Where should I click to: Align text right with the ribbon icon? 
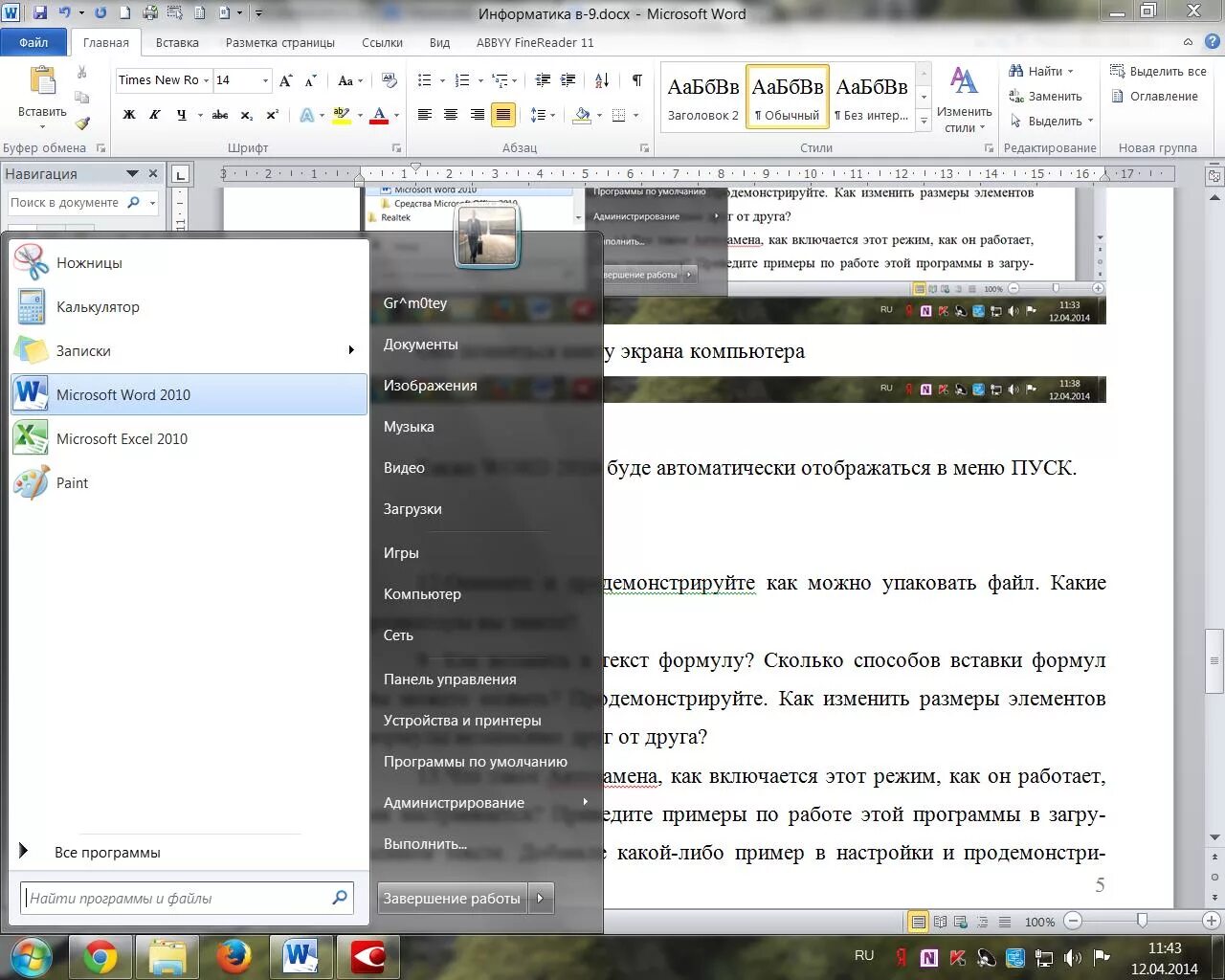(x=477, y=115)
